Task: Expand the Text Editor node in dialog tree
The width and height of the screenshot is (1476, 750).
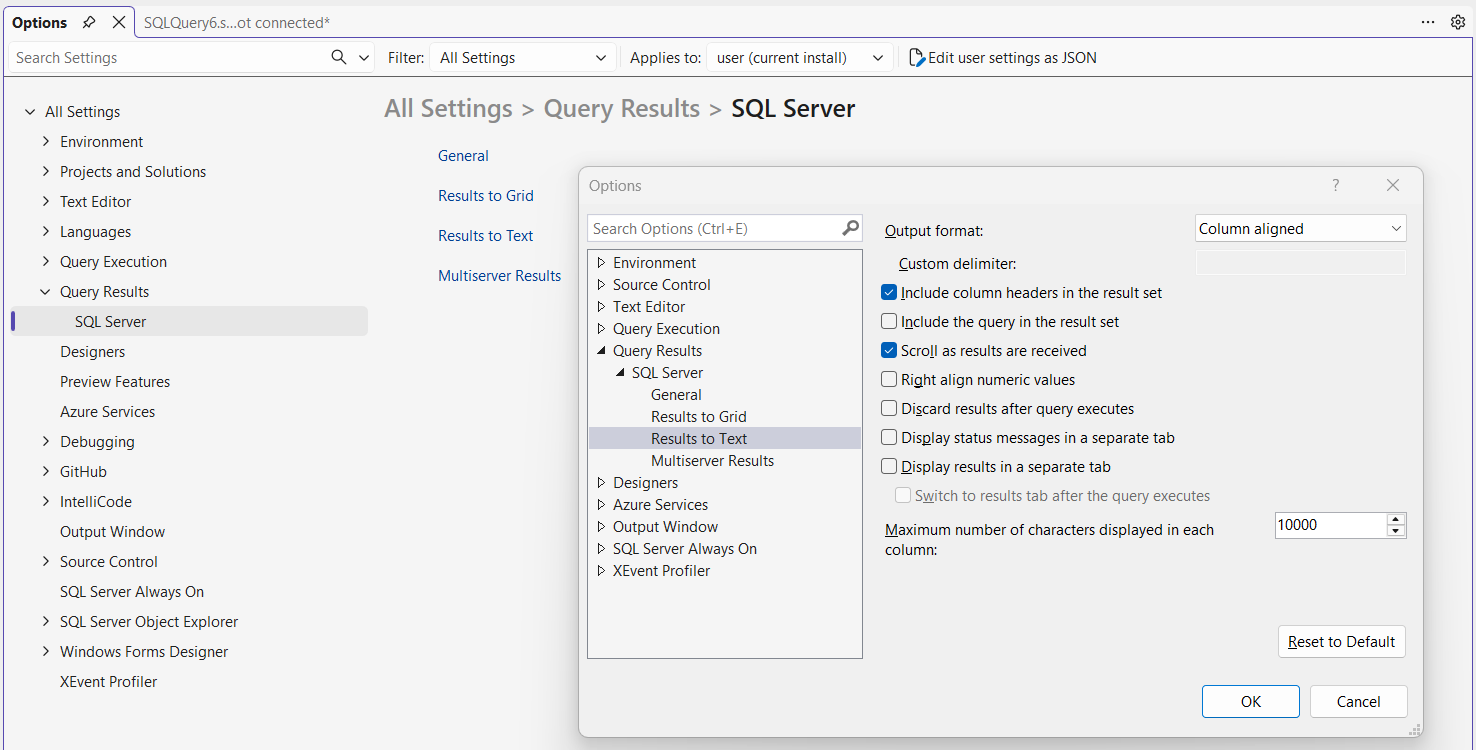Action: 601,307
